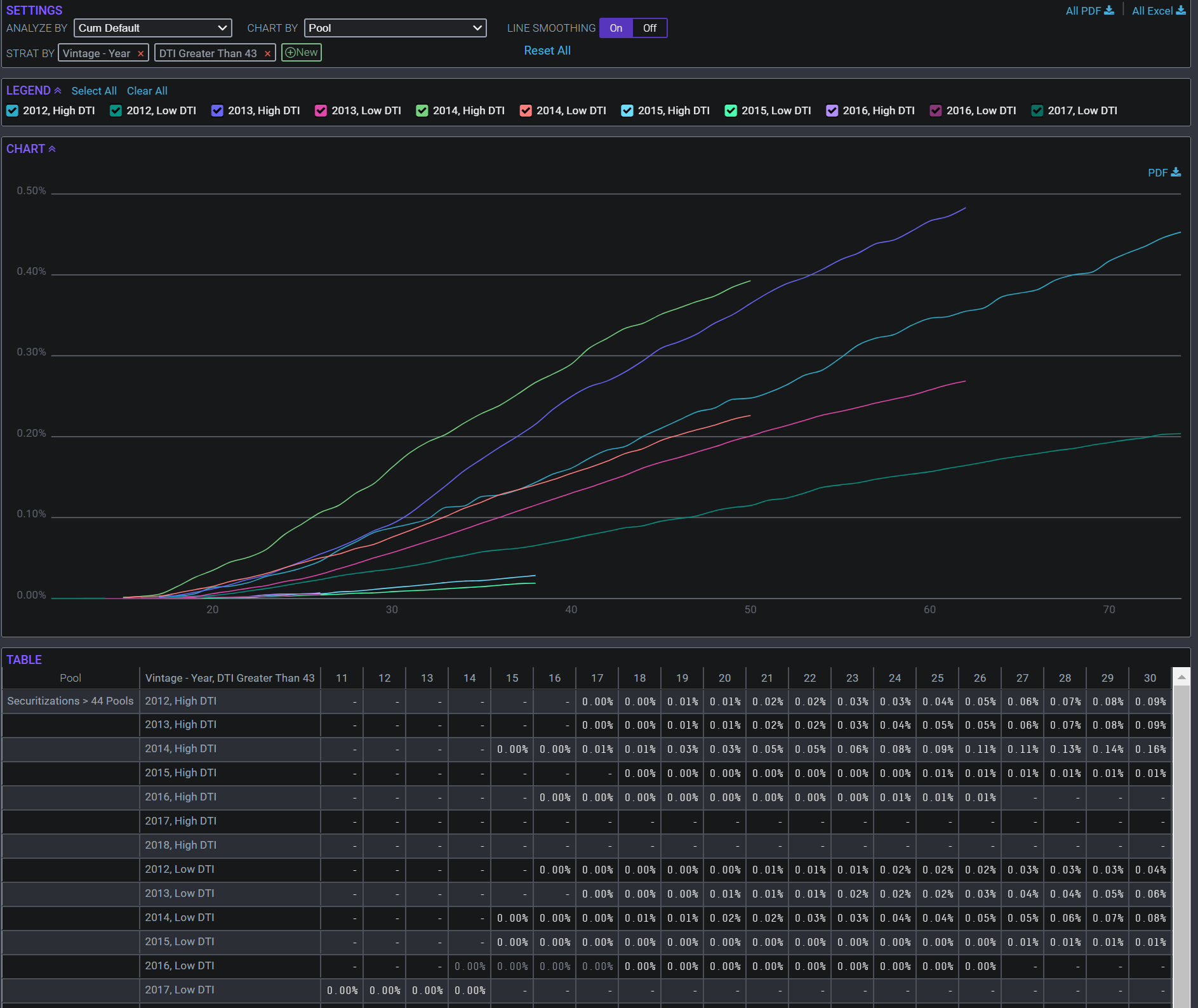
Task: Remove the Vintage - Year strat filter
Action: pyautogui.click(x=140, y=54)
